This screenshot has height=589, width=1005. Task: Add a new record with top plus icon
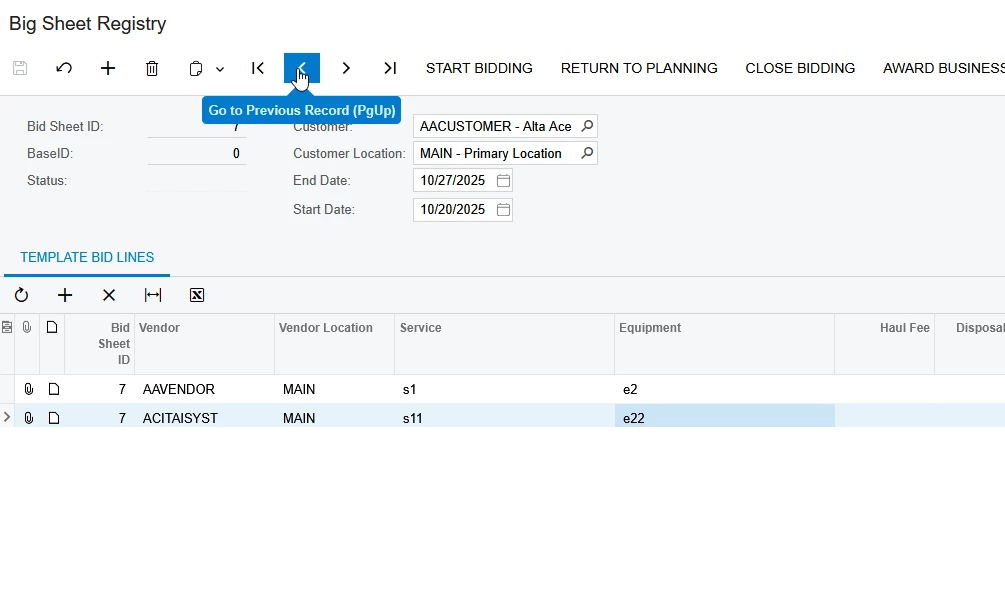click(108, 68)
